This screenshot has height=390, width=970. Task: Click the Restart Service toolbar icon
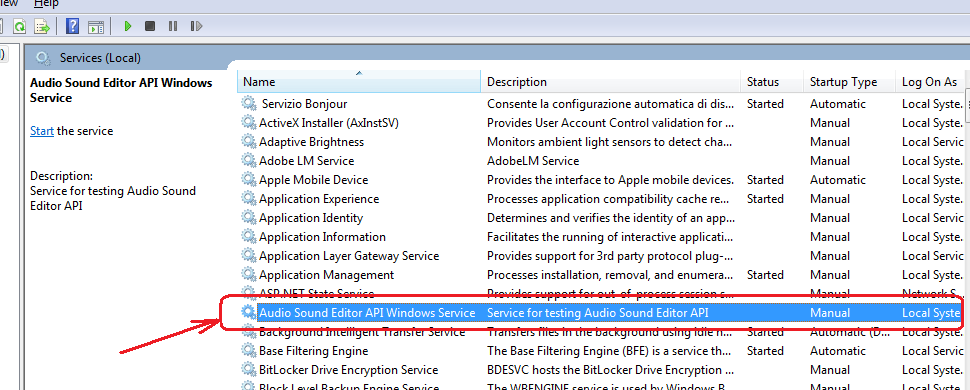coord(196,26)
